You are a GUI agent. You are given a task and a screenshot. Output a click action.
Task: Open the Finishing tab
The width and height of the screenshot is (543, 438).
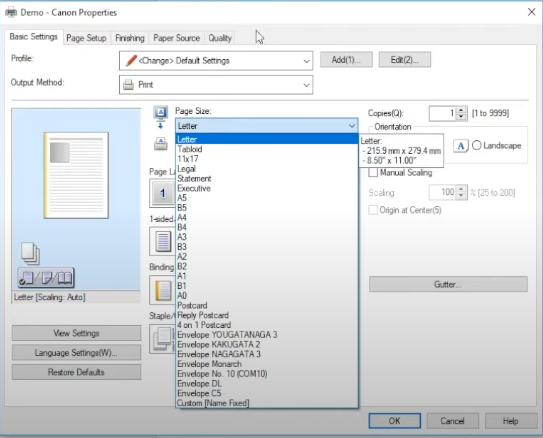pyautogui.click(x=130, y=38)
